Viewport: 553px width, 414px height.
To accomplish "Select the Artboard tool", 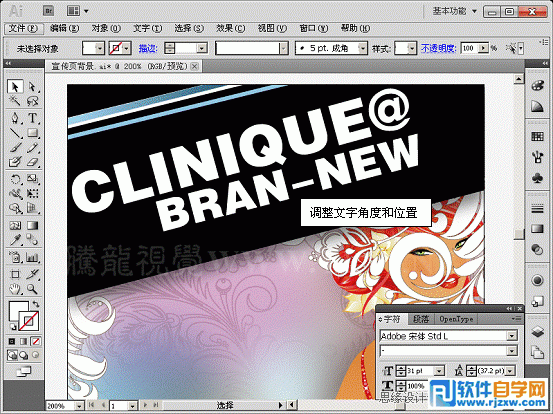I will (x=15, y=274).
